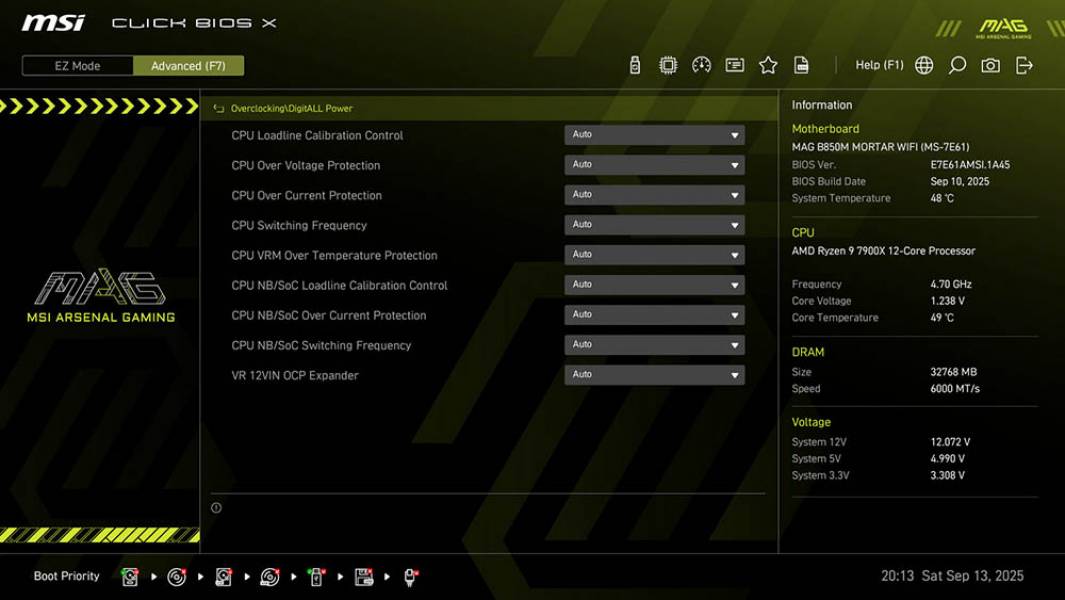The image size is (1065, 600).
Task: Click the memory notes icon in top toolbar
Action: (735, 63)
